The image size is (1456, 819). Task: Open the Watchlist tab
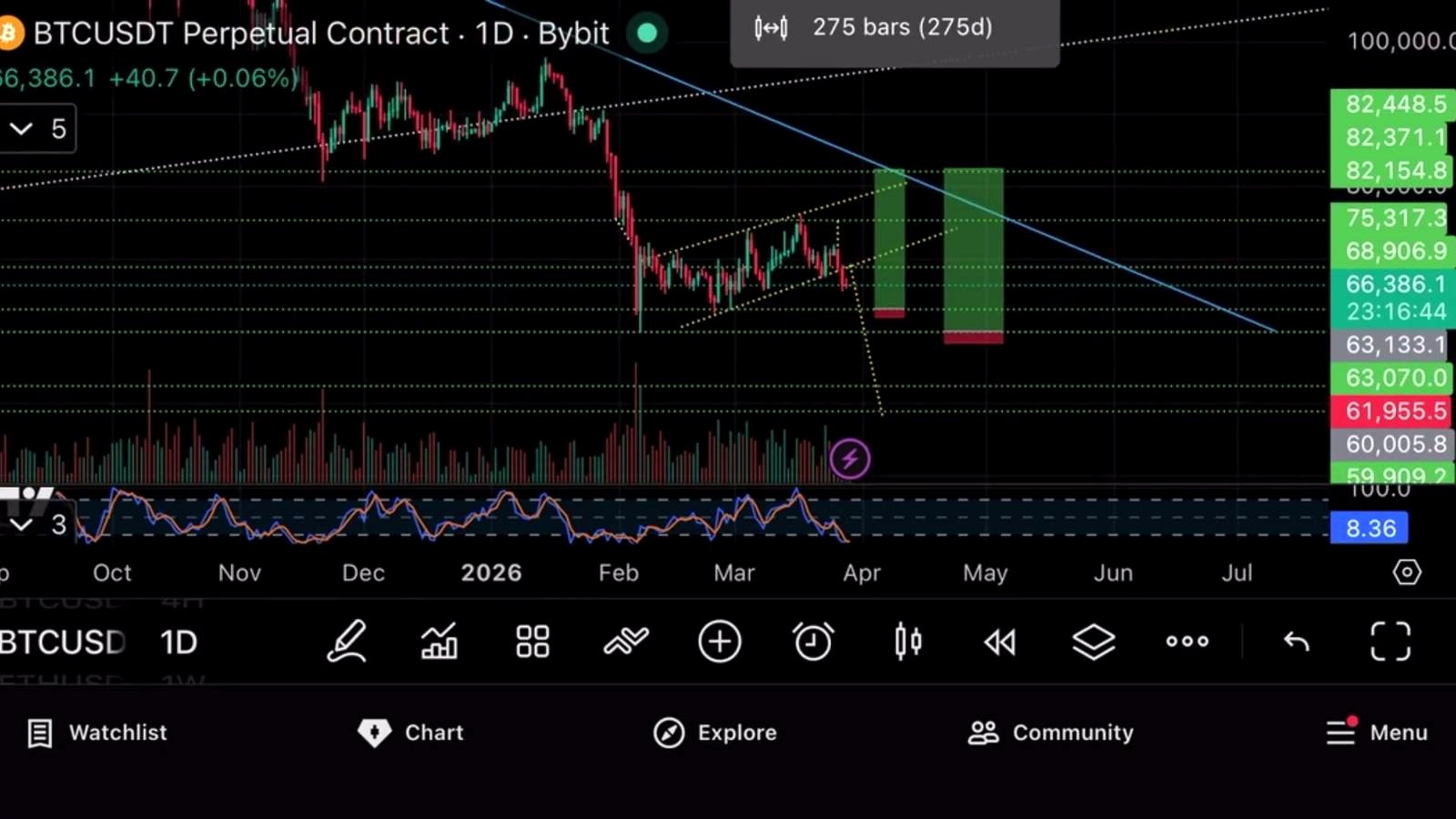[x=97, y=733]
